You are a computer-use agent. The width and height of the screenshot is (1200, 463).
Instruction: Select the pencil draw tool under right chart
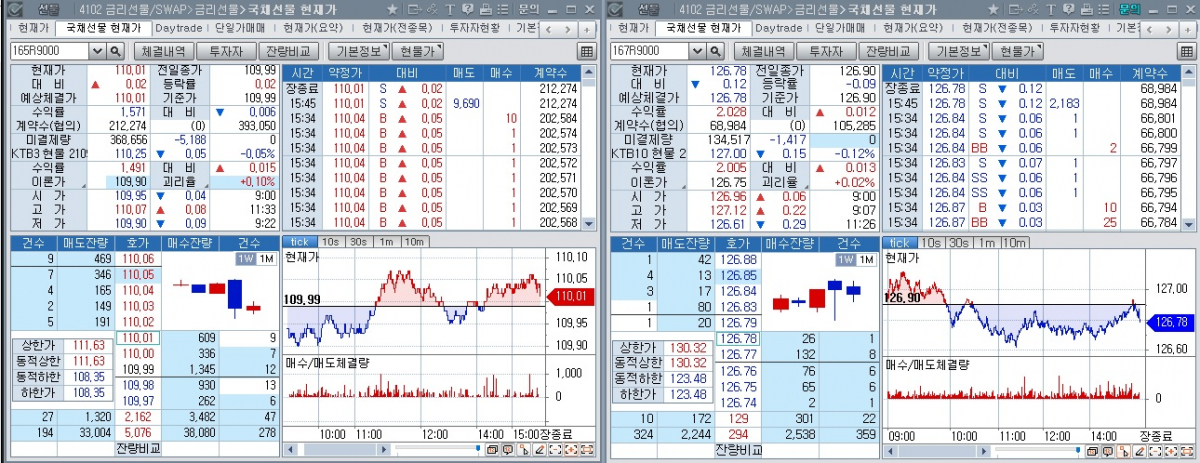point(1139,450)
